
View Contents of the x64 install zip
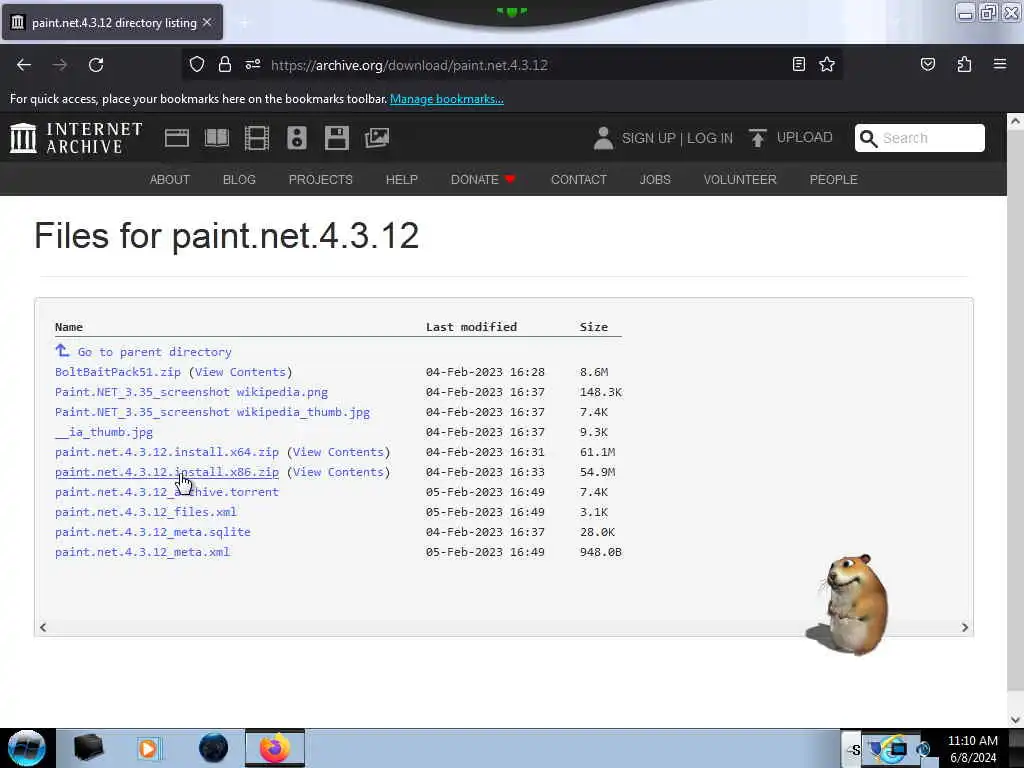338,452
